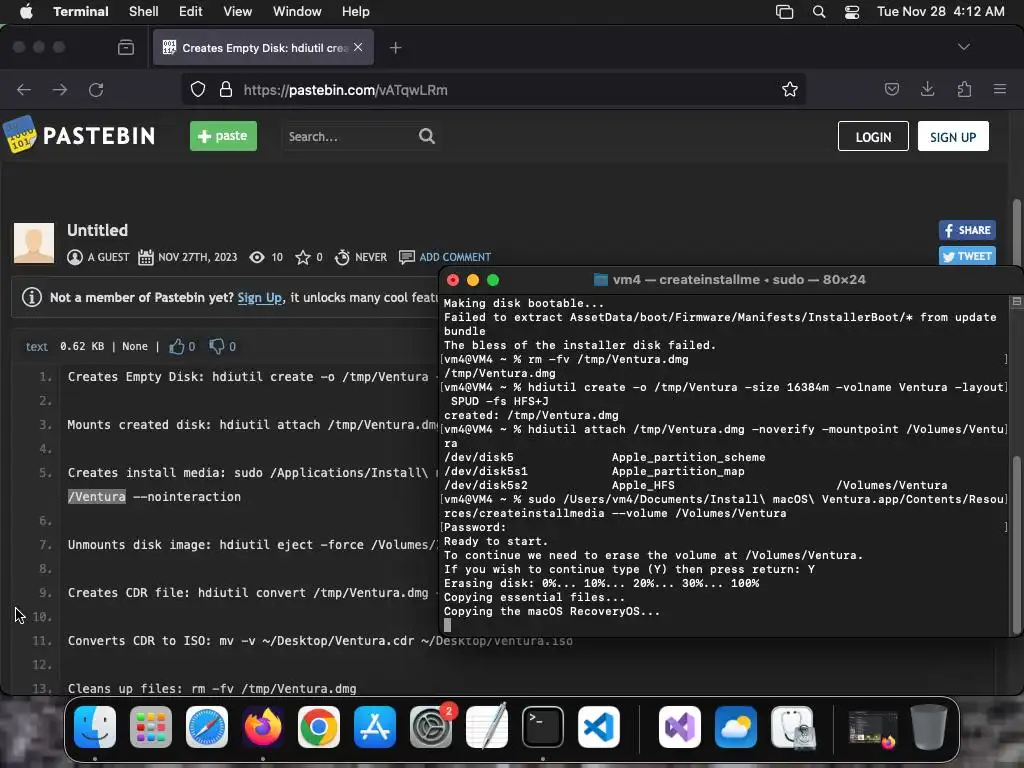
Task: Open Disk Utility from the dock
Action: 792,727
